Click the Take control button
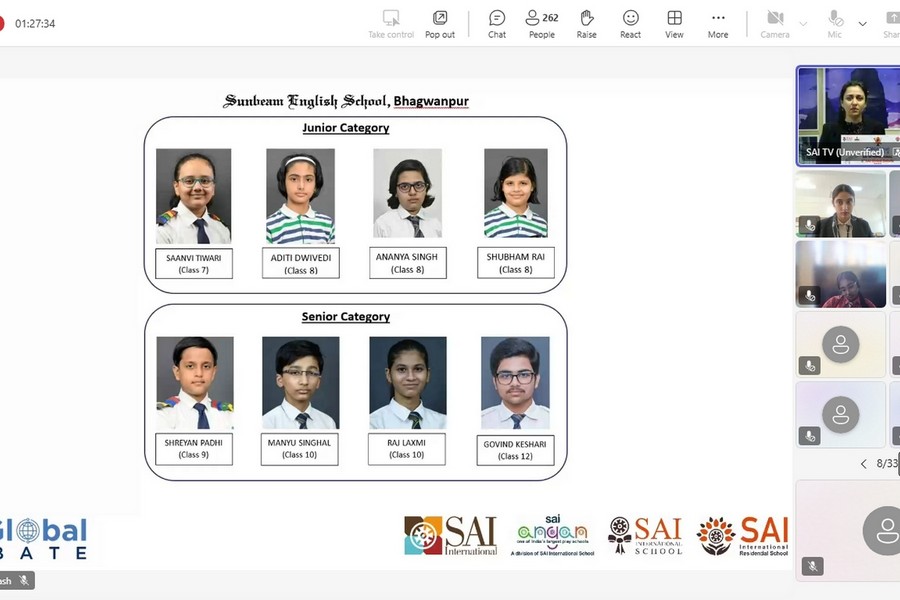Viewport: 900px width, 600px height. (x=391, y=23)
